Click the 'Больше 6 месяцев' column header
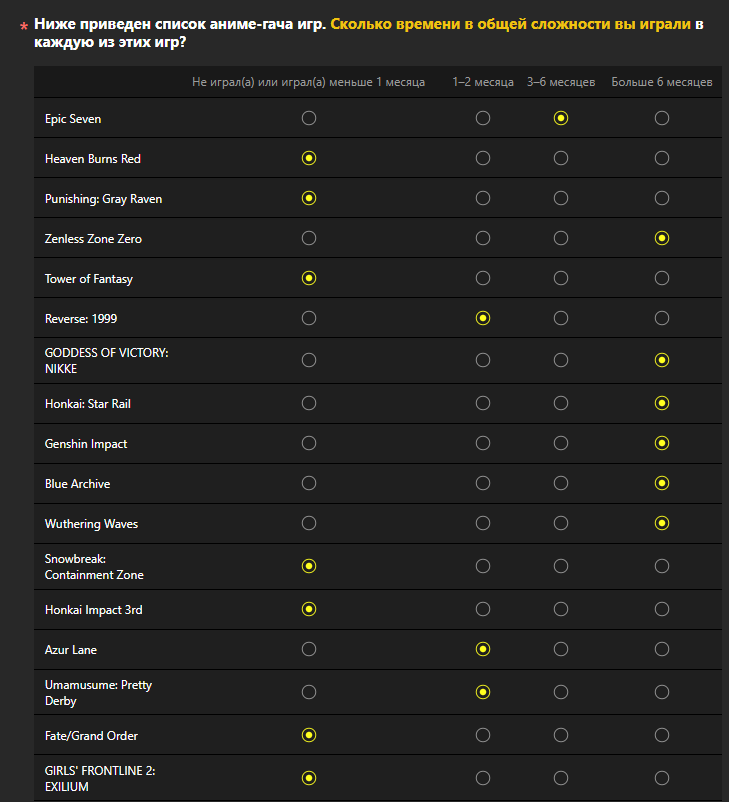 [661, 82]
